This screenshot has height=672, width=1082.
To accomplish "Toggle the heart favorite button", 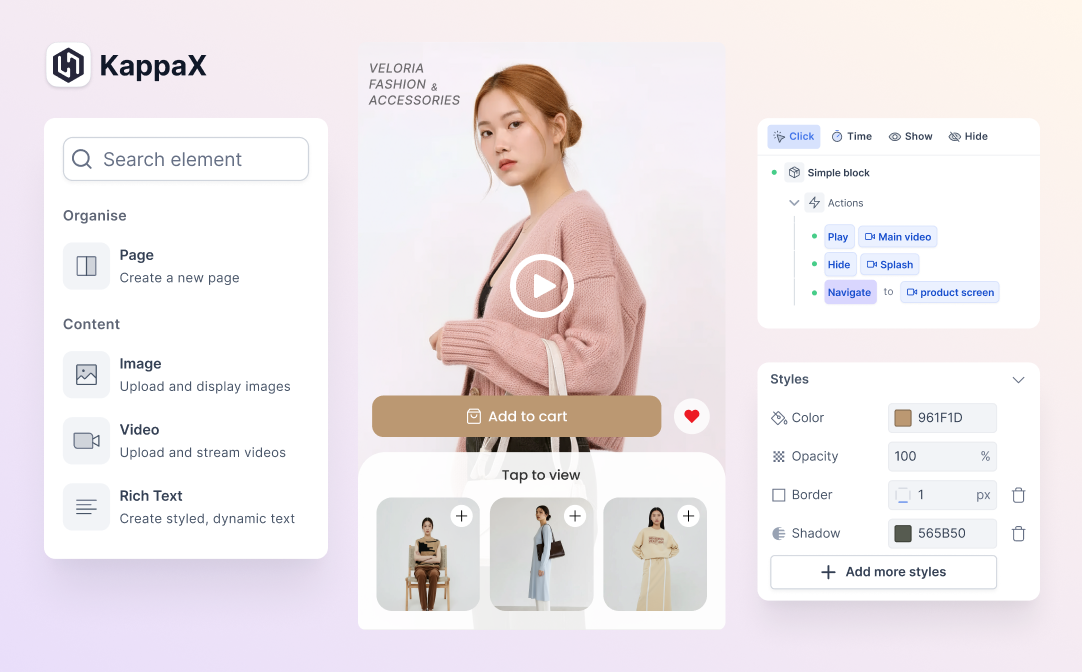I will point(691,416).
